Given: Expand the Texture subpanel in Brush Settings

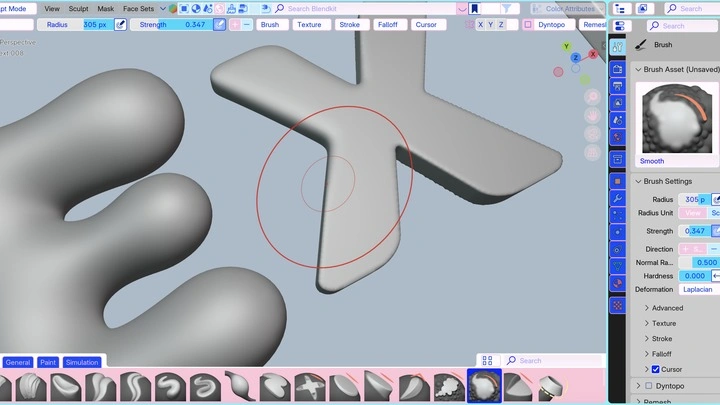Looking at the screenshot, I should coord(660,323).
